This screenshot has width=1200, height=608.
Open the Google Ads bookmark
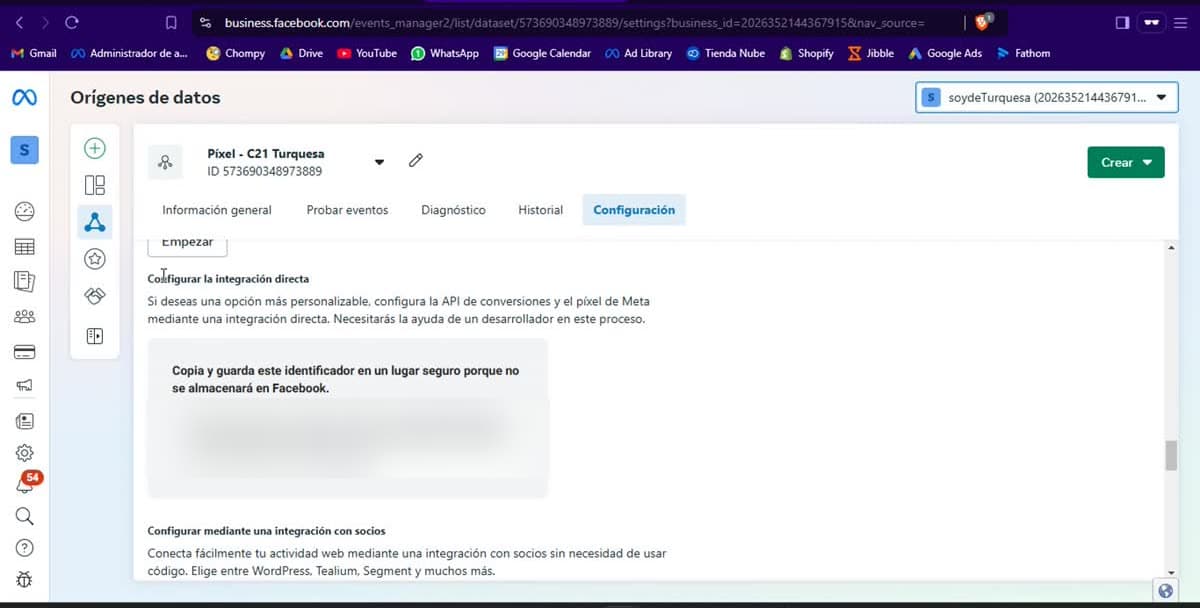click(945, 53)
